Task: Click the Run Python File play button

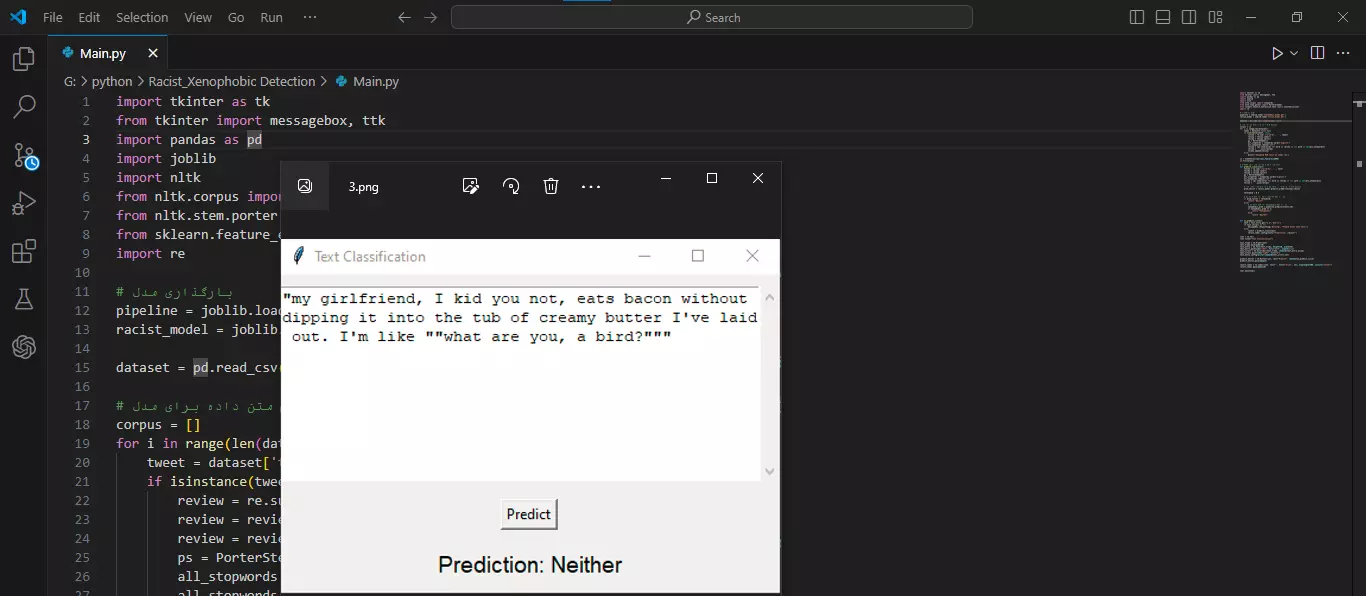Action: [1277, 54]
